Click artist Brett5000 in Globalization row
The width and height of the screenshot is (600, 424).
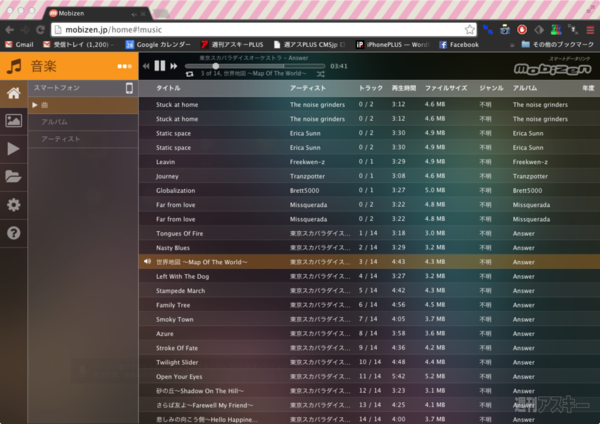304,191
